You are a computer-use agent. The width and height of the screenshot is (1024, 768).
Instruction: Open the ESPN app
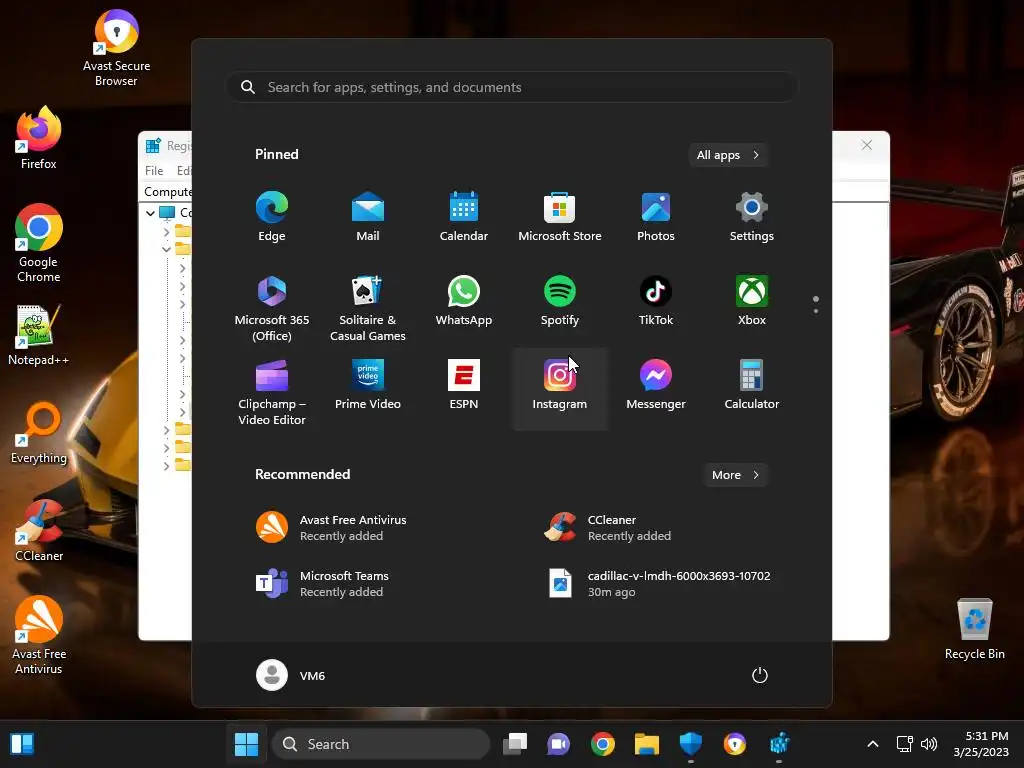coord(464,385)
